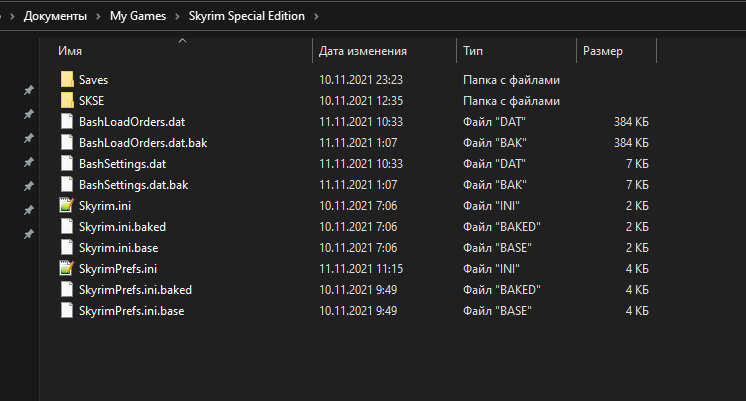Sort files by the Имя column

70,50
